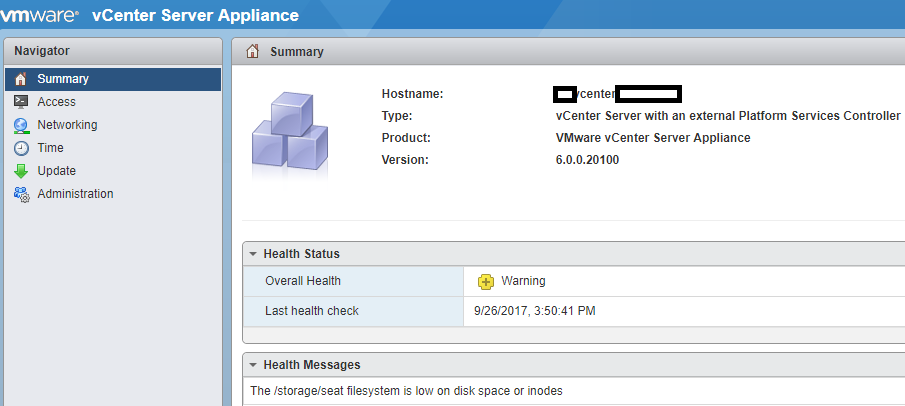
Task: Collapse the Health Status section arrow
Action: pos(253,254)
